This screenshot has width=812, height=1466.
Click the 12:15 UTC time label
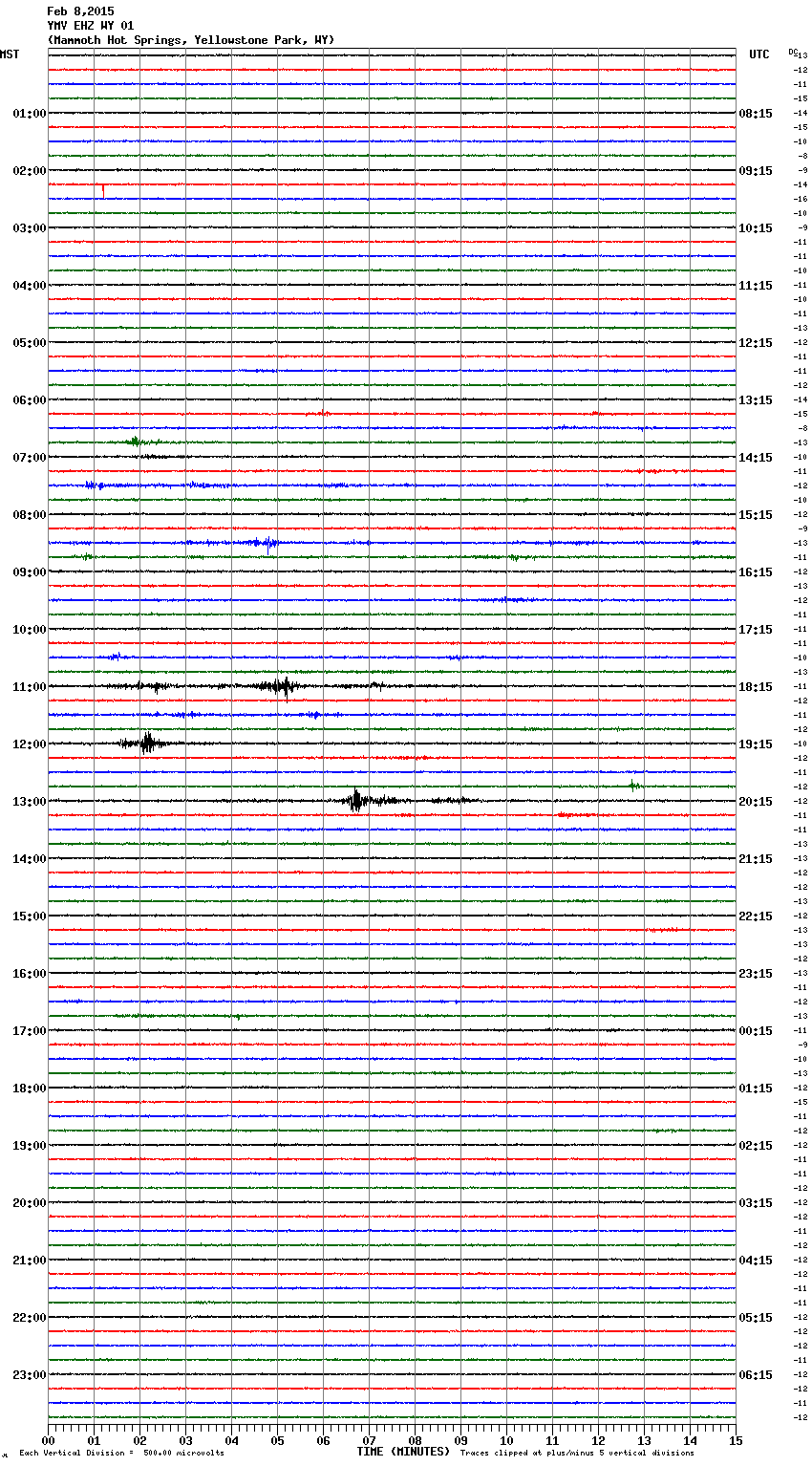756,343
